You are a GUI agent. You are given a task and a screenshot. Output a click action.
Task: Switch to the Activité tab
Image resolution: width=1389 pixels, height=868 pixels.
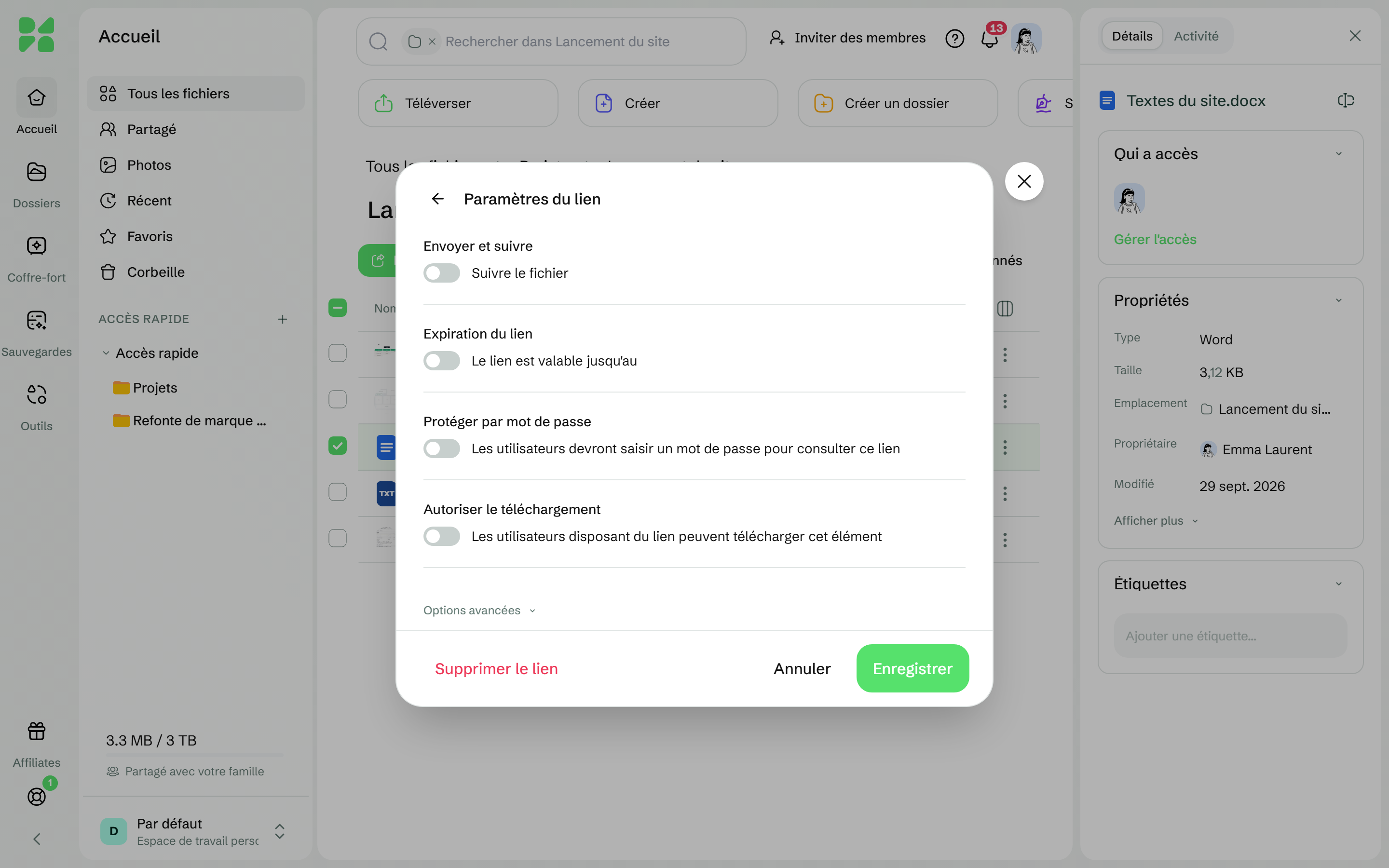click(1196, 36)
